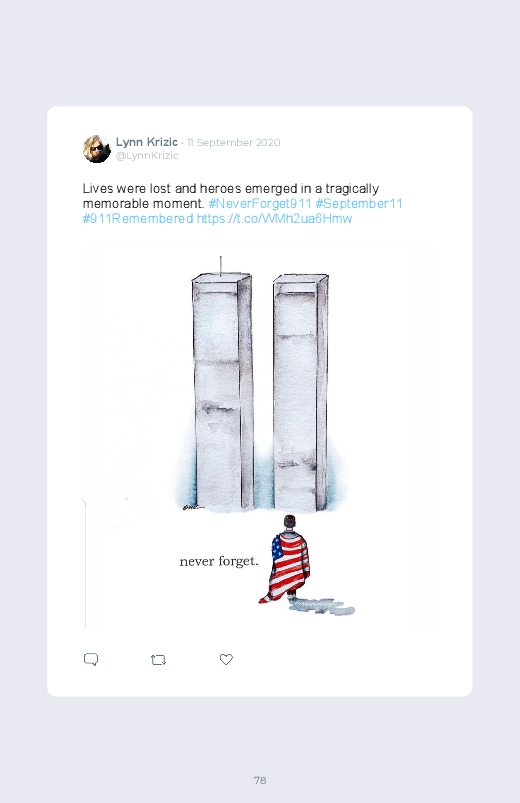520x803 pixels.
Task: Click the 'never forget.' caption in image
Action: 219,561
